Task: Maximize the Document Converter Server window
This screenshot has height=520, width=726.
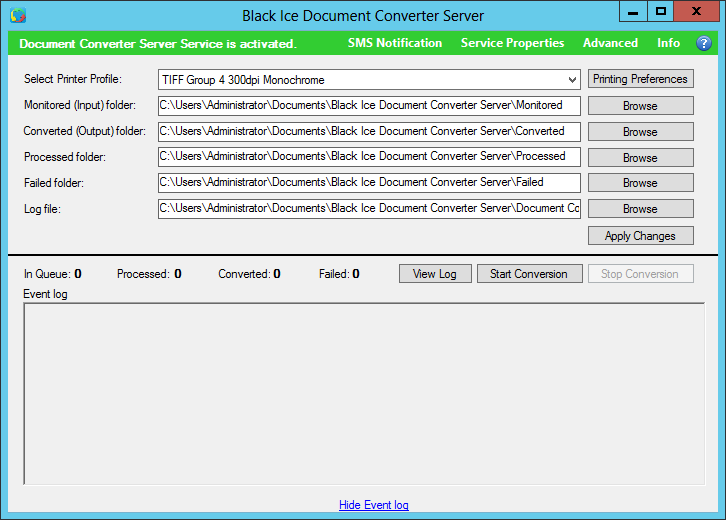Action: 661,11
